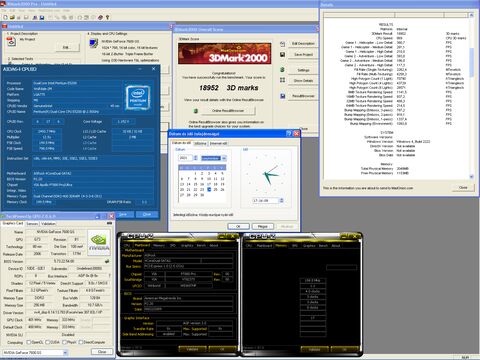The image size is (480, 360).
Task: Click the green icon beside Settings
Action: coord(282,70)
